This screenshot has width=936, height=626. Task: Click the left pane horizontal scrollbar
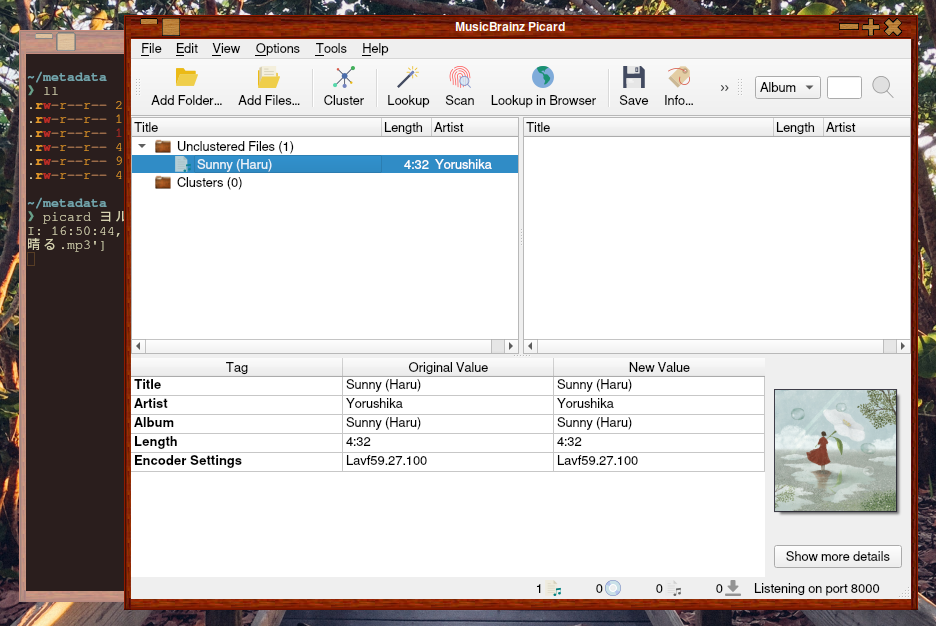[325, 346]
